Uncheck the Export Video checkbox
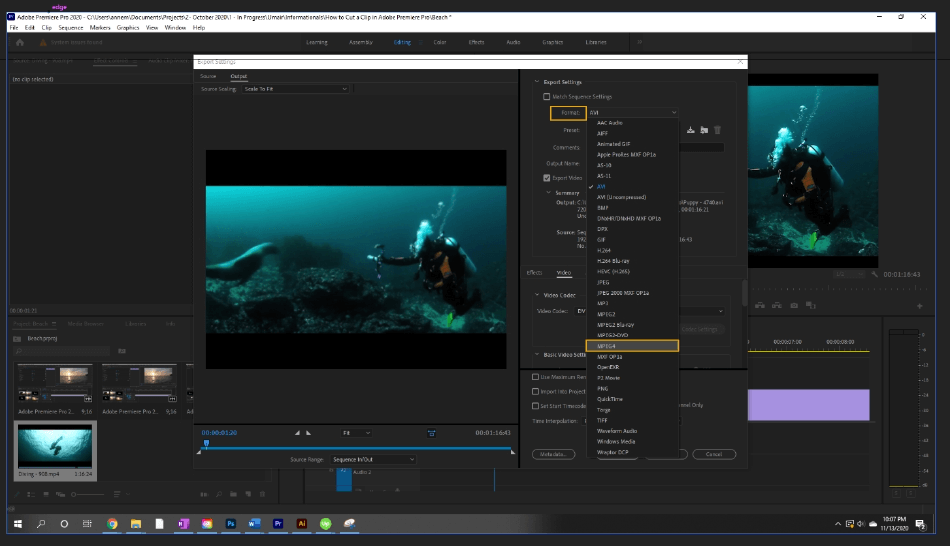 point(546,178)
